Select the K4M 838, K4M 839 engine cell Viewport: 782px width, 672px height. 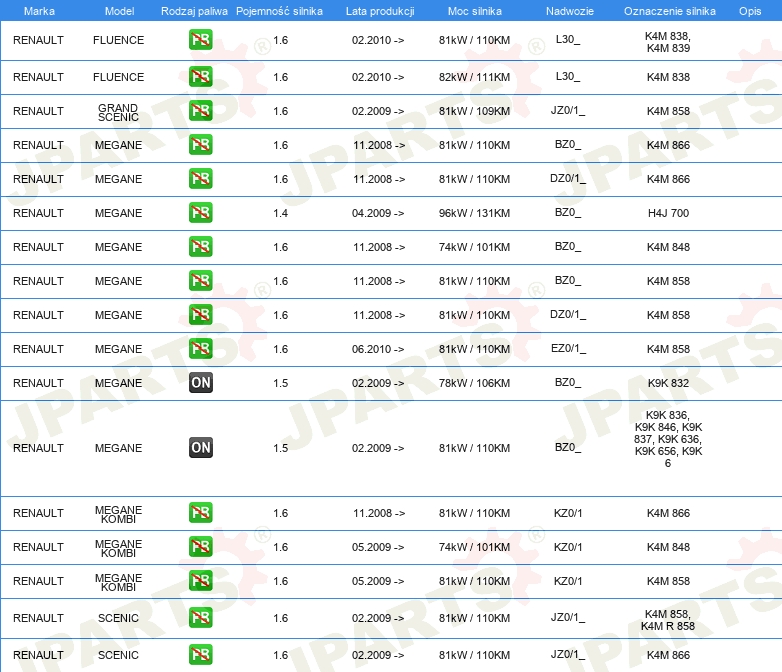[x=668, y=42]
